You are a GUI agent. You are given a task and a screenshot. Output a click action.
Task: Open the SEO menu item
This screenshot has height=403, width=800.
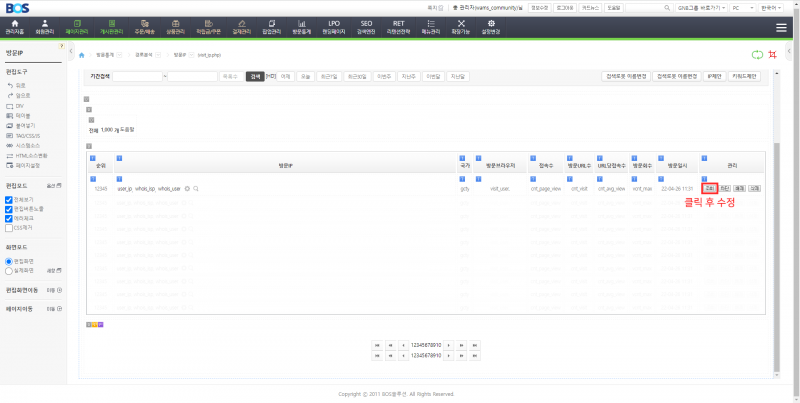366,25
